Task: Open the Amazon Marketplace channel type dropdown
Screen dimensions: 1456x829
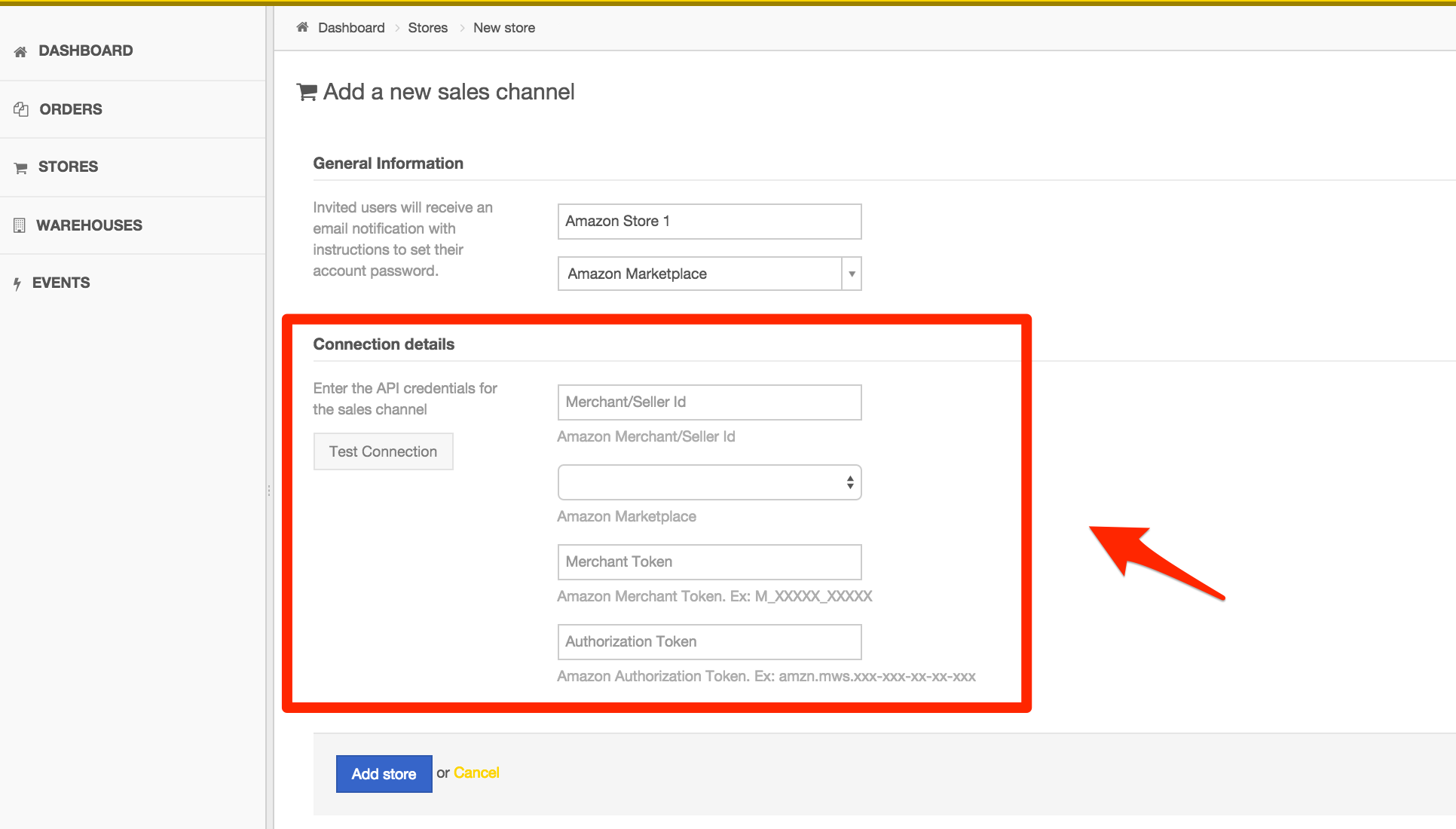Action: pos(709,274)
